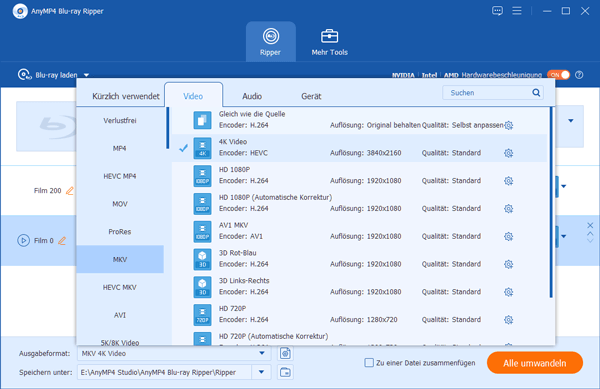Click the HD 1080P Automatische Korrektur icon

point(202,203)
